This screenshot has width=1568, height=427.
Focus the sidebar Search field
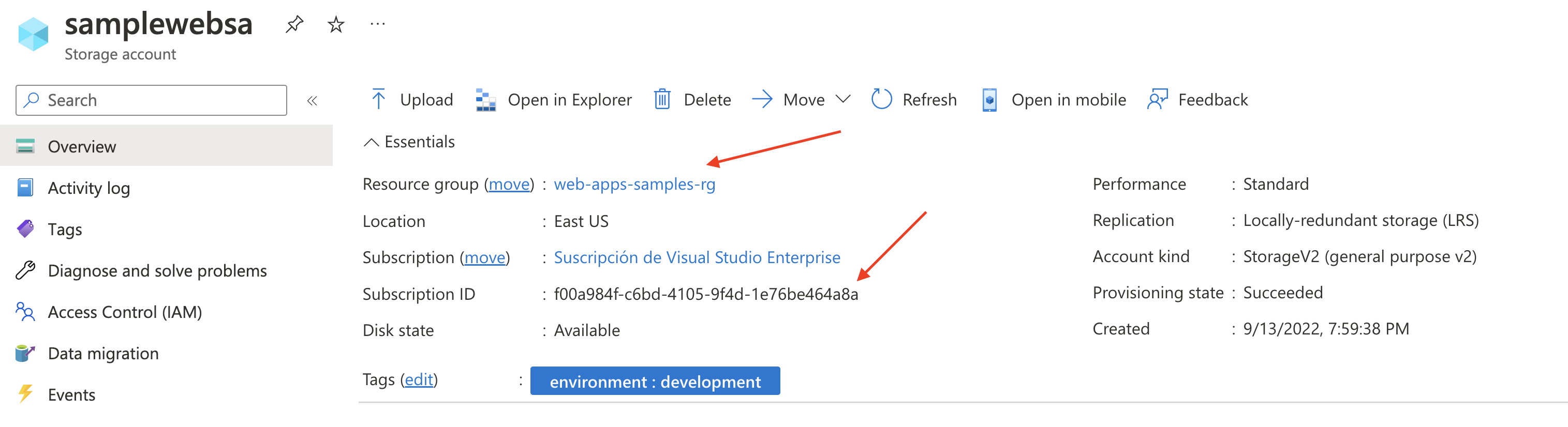click(151, 100)
